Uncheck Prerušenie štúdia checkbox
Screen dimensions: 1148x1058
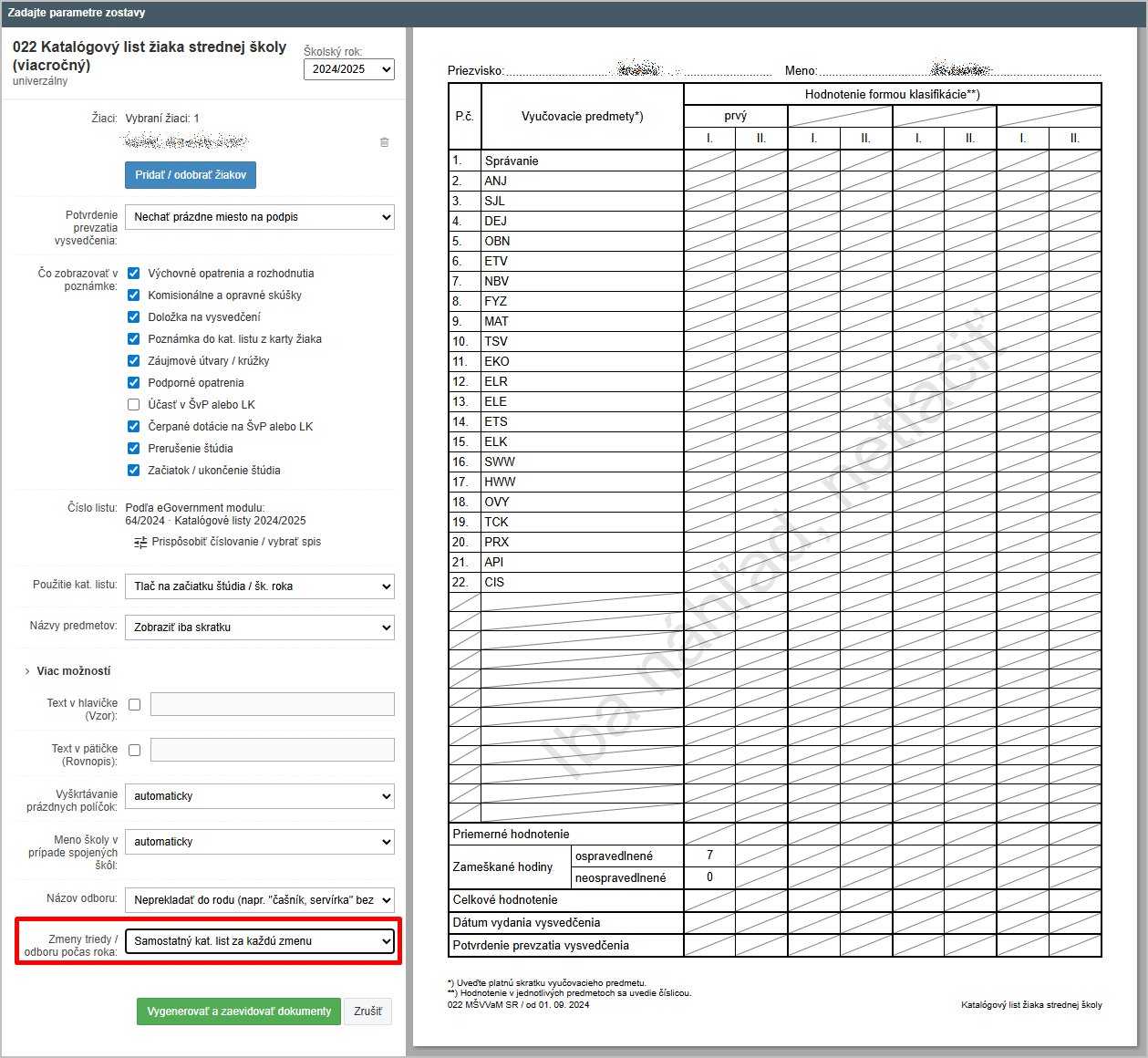click(x=134, y=449)
